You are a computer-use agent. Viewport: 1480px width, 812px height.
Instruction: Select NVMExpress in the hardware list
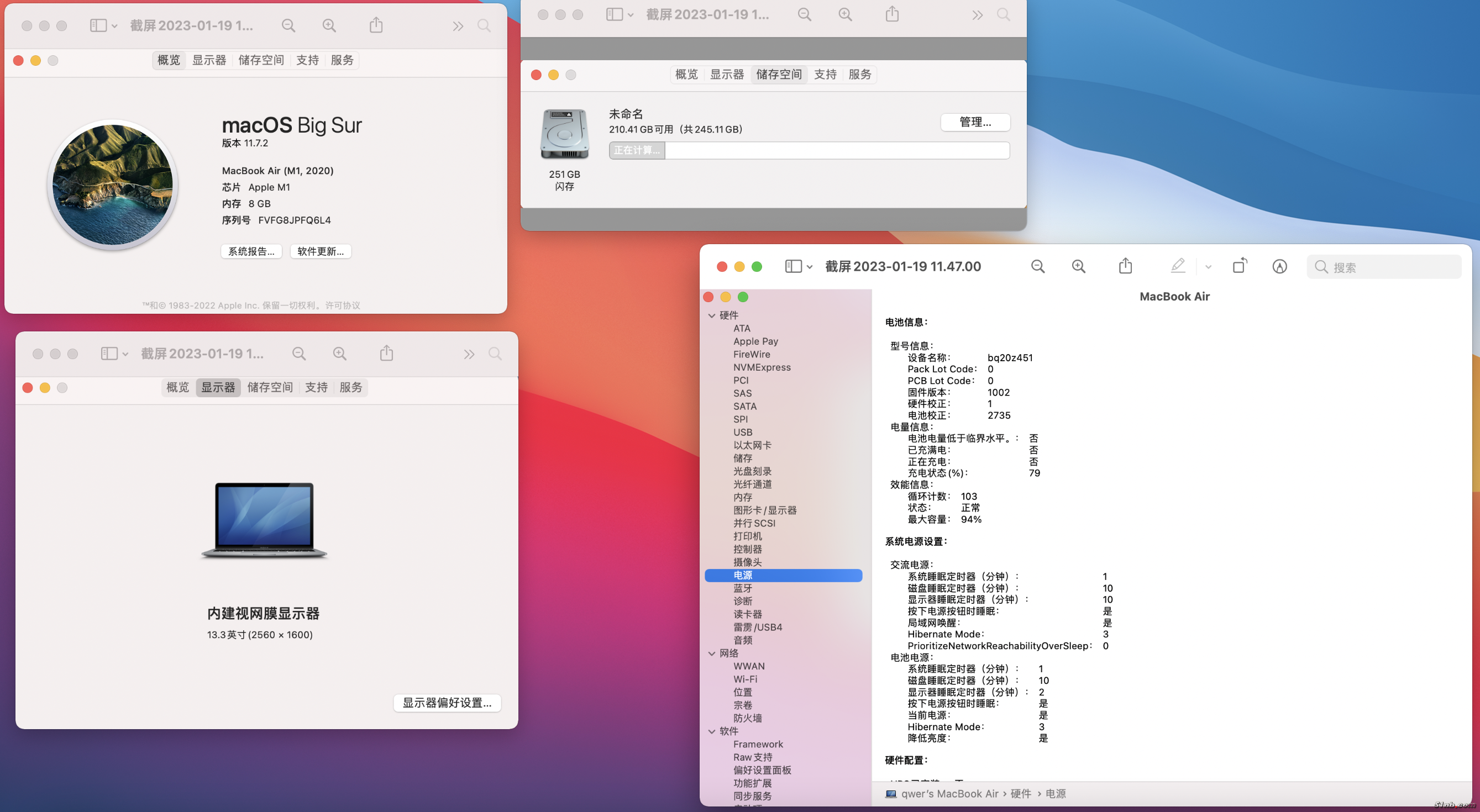pos(762,367)
